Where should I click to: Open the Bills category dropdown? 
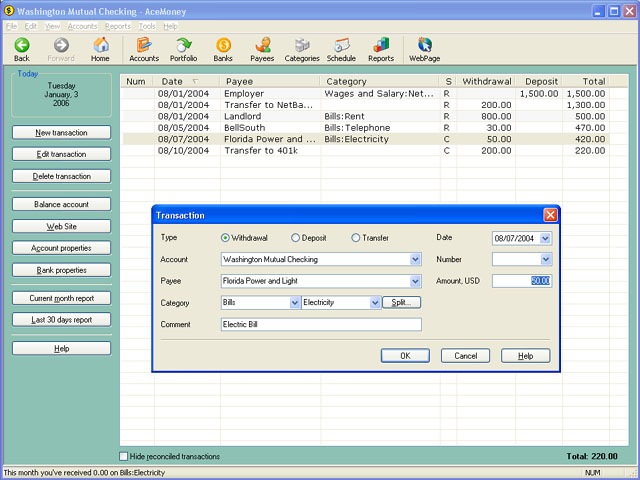(294, 303)
